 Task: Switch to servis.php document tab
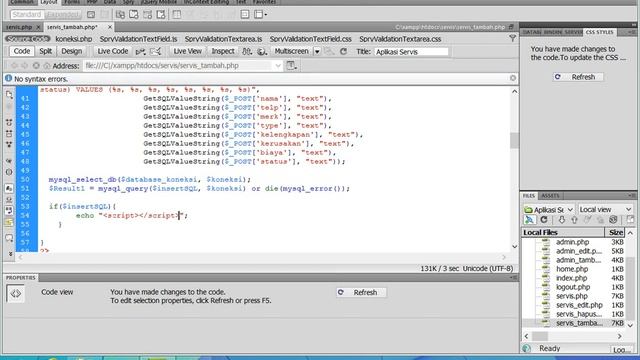[x=19, y=27]
